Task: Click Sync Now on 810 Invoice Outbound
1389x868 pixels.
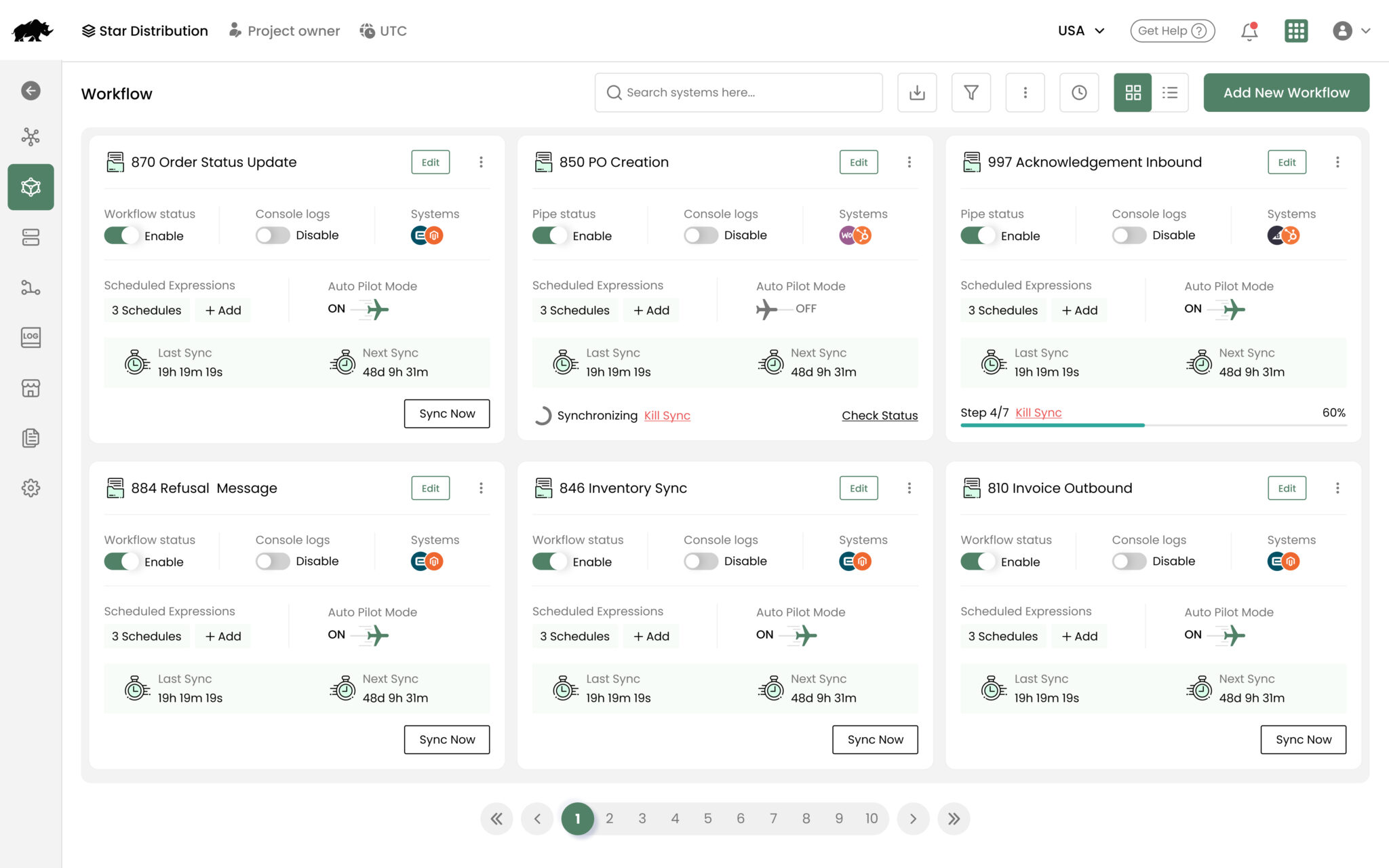Action: pyautogui.click(x=1302, y=739)
